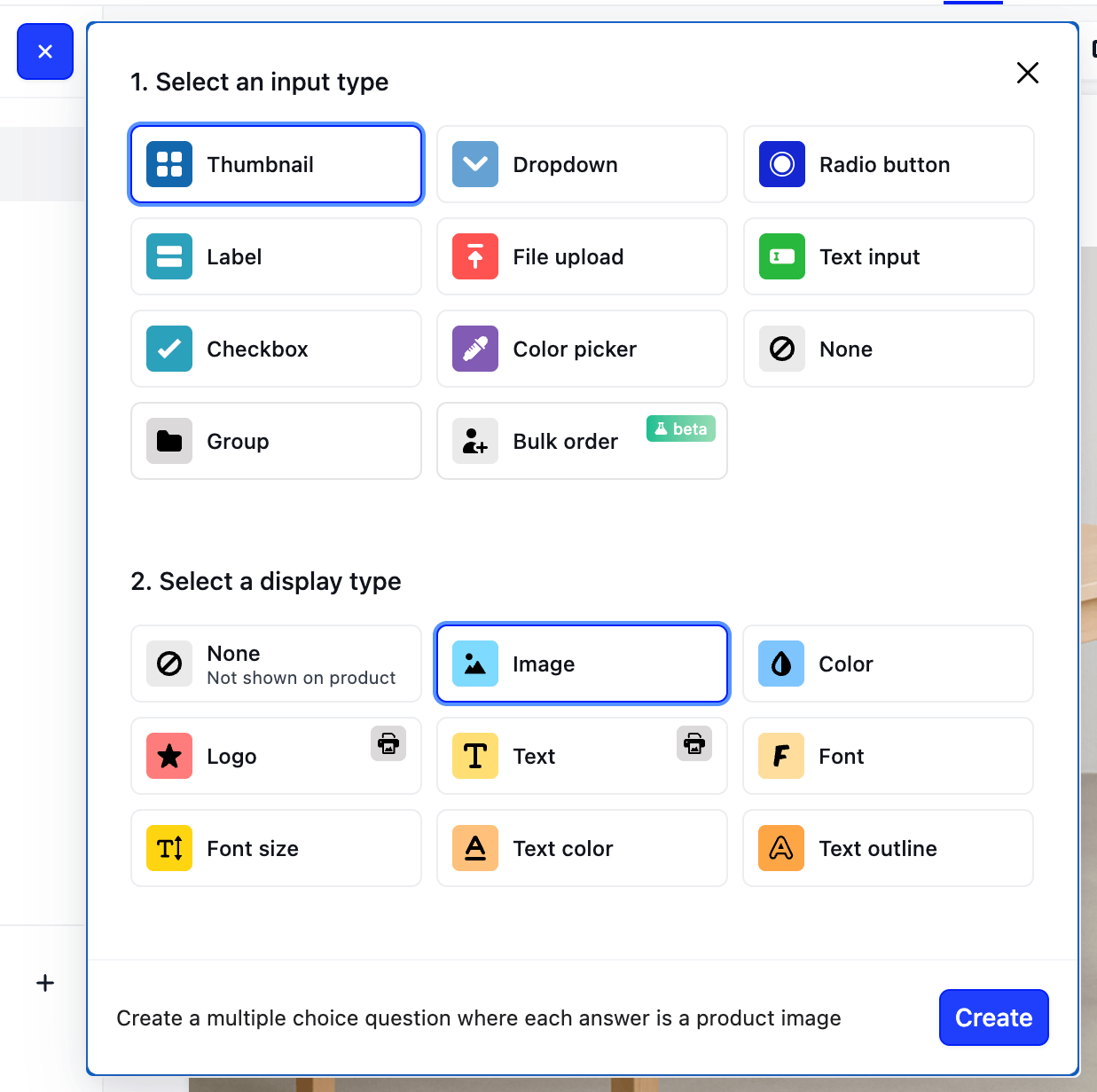Select the Thumbnail input type

click(276, 165)
